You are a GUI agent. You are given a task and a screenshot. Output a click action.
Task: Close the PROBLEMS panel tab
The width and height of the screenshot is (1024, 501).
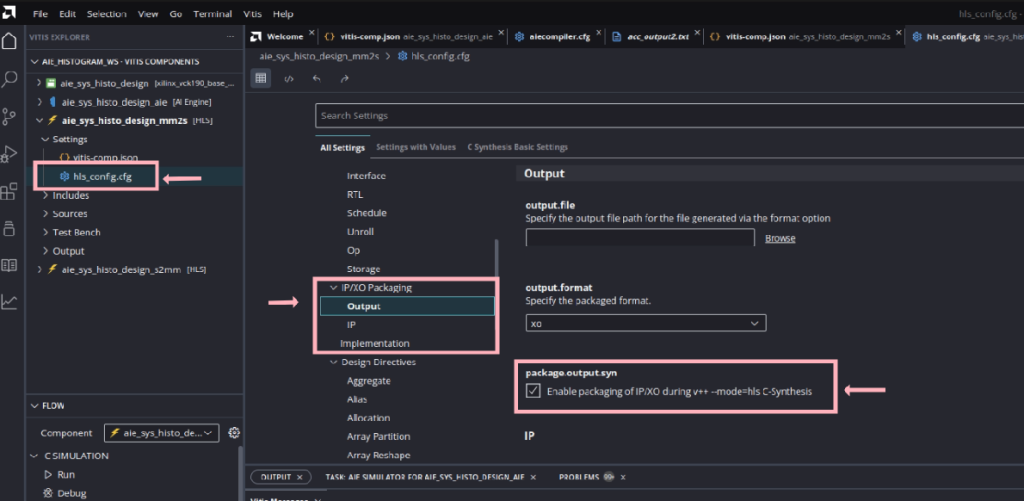coord(622,477)
